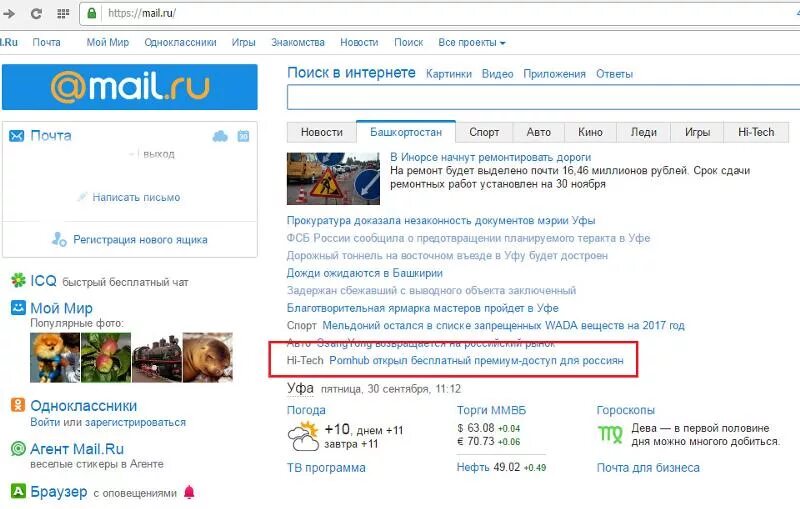Open the calendar icon in Почта panel
The height and width of the screenshot is (509, 800).
243,136
